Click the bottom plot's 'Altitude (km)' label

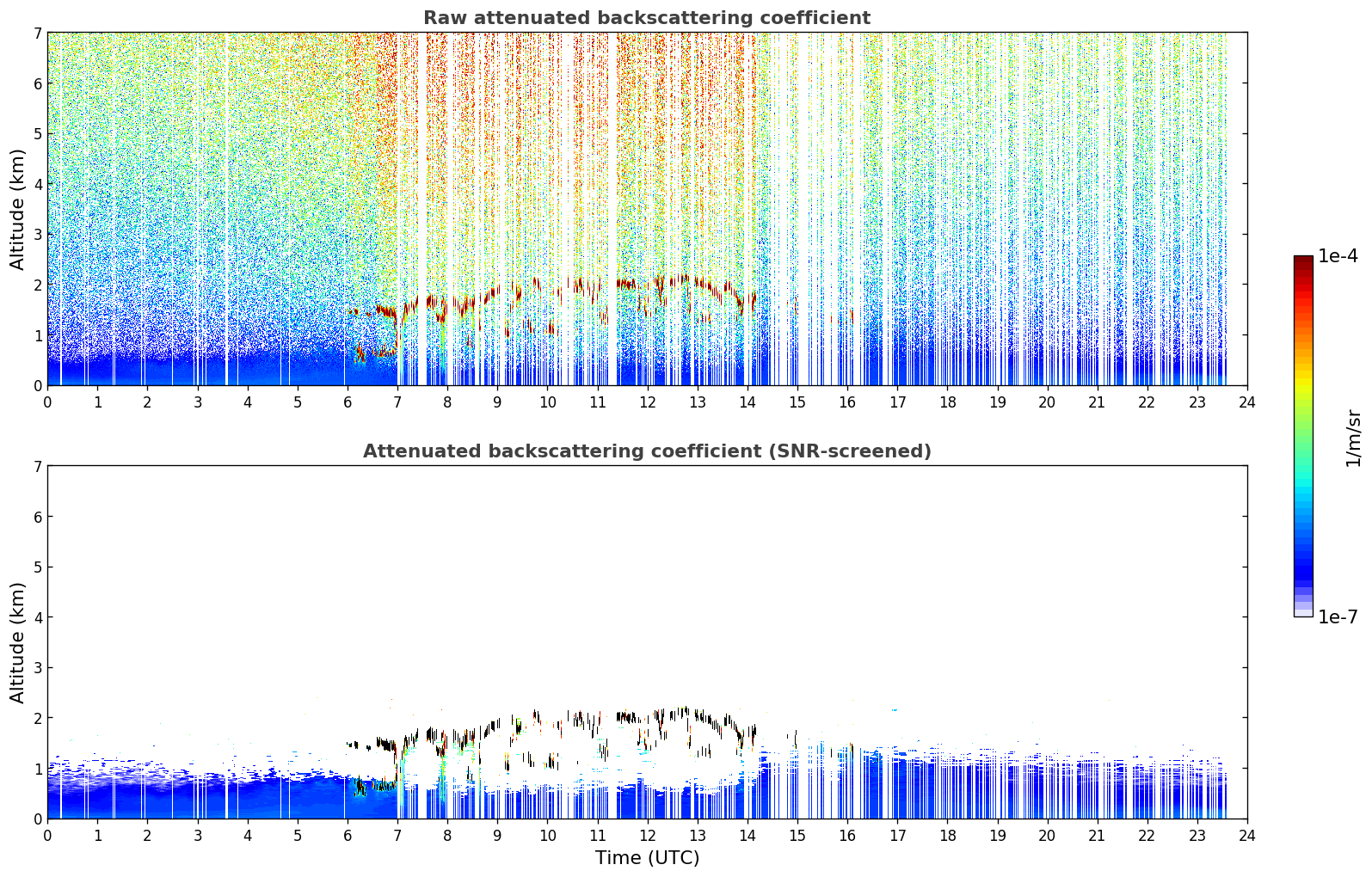tap(17, 642)
